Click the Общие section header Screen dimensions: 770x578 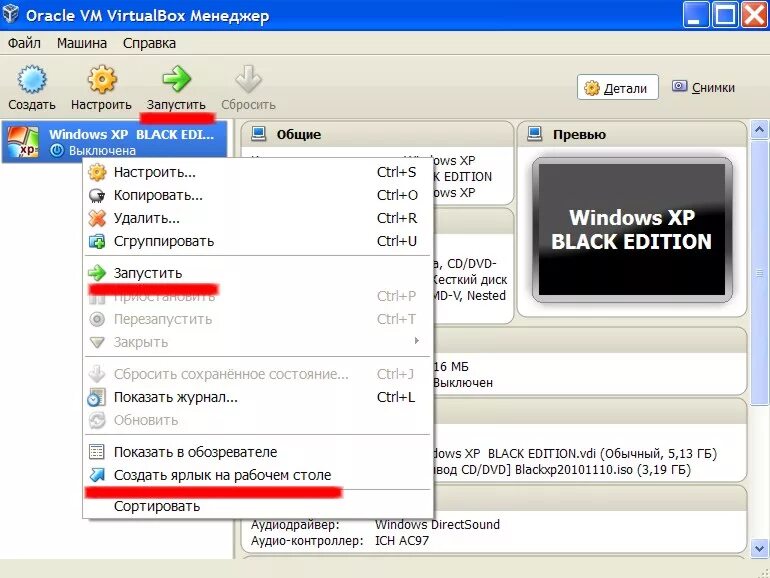pyautogui.click(x=377, y=134)
